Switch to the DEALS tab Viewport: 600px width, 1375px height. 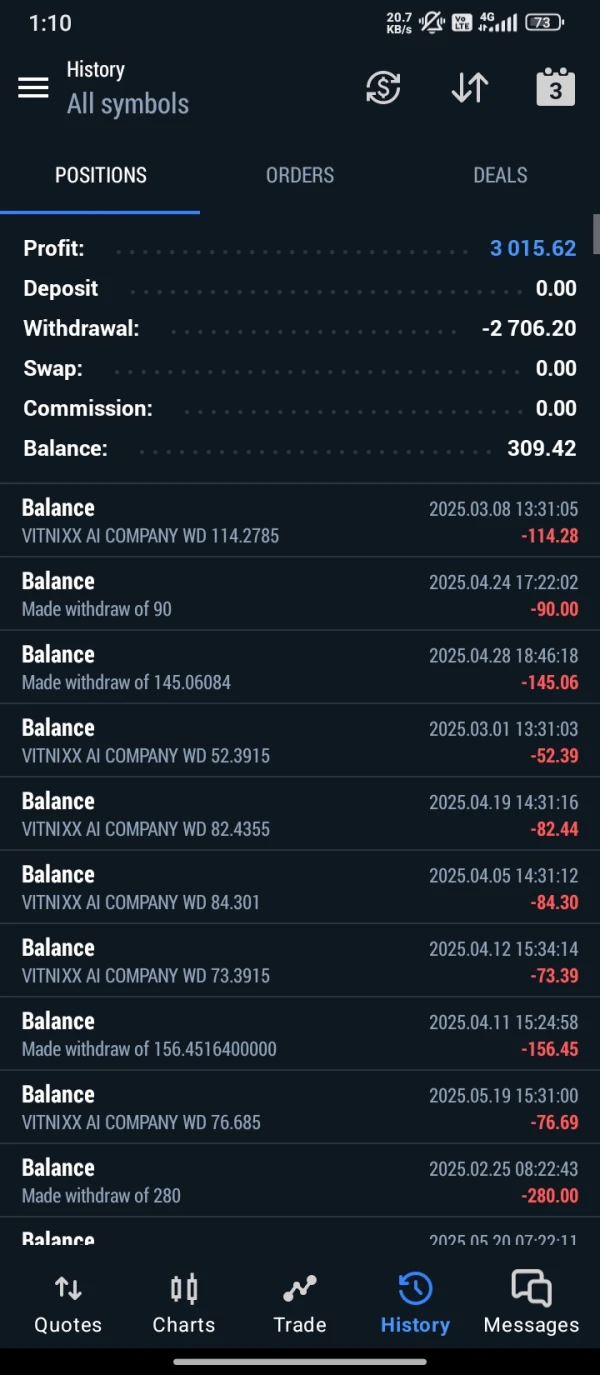click(x=500, y=175)
